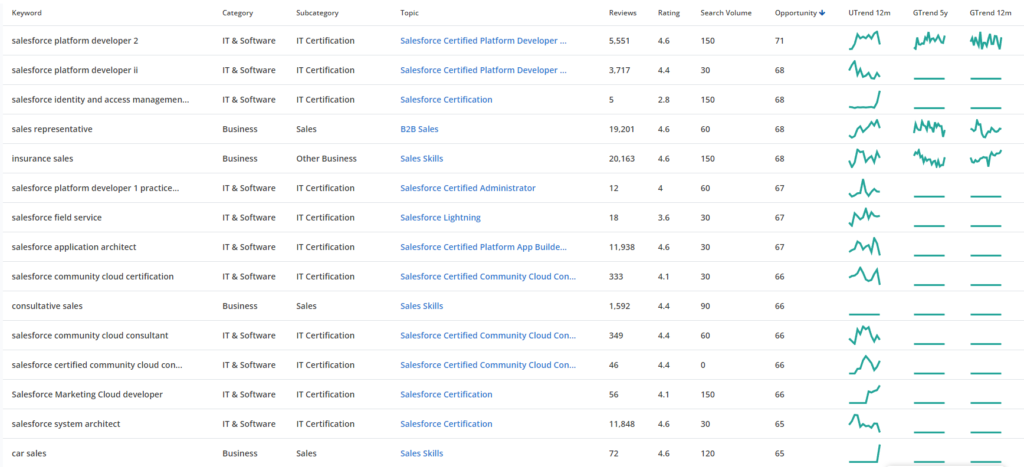Click the Opportunity sort arrow icon
This screenshot has height=467, width=1024.
823,13
